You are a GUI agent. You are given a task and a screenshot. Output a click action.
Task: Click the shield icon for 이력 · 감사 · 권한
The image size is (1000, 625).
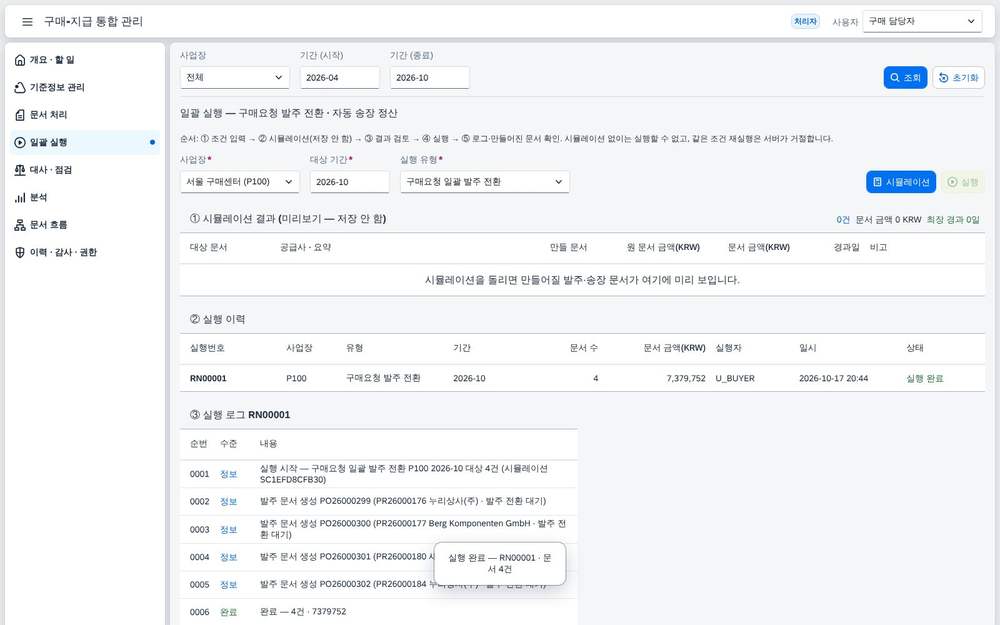tap(20, 252)
